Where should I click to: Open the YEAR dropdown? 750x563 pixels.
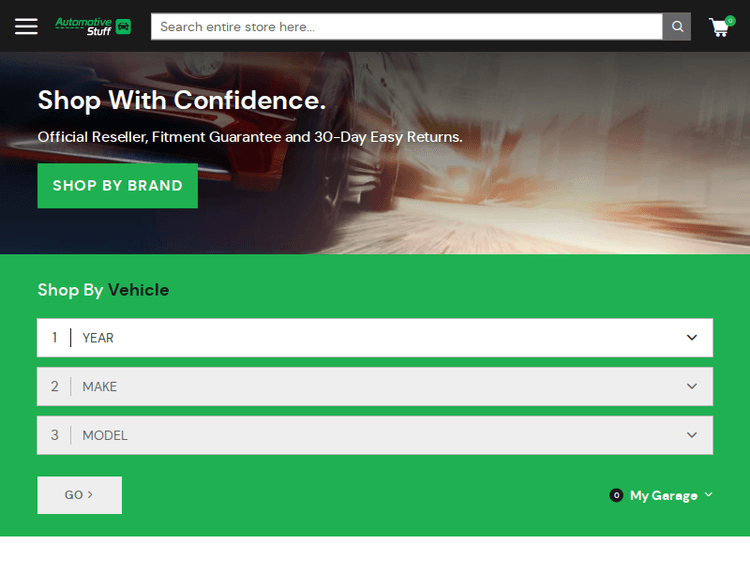click(375, 338)
